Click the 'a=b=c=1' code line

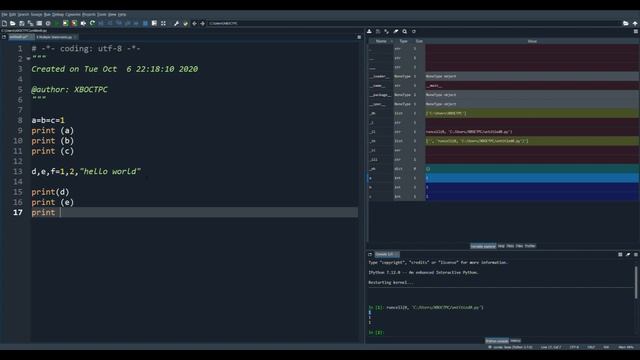48,120
